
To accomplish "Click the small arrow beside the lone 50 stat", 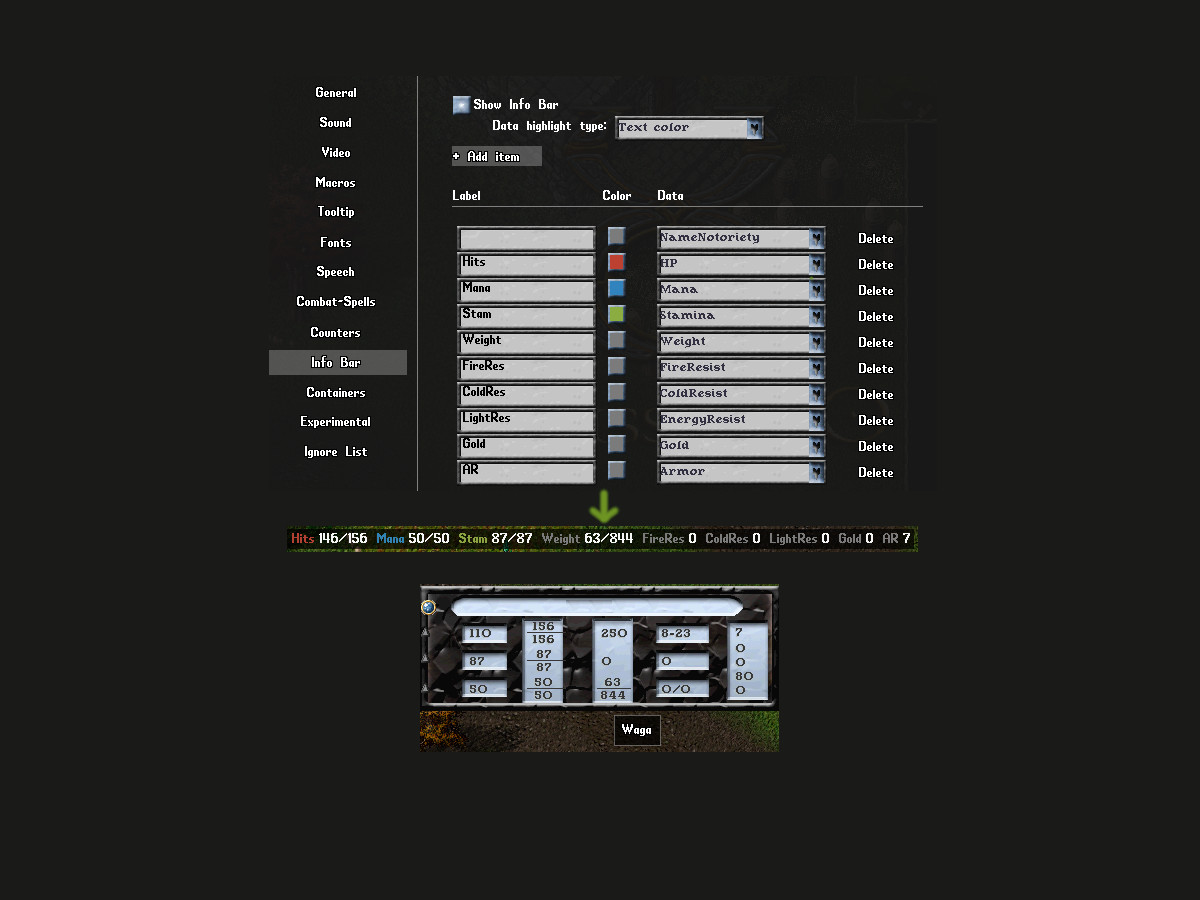I will click(425, 689).
